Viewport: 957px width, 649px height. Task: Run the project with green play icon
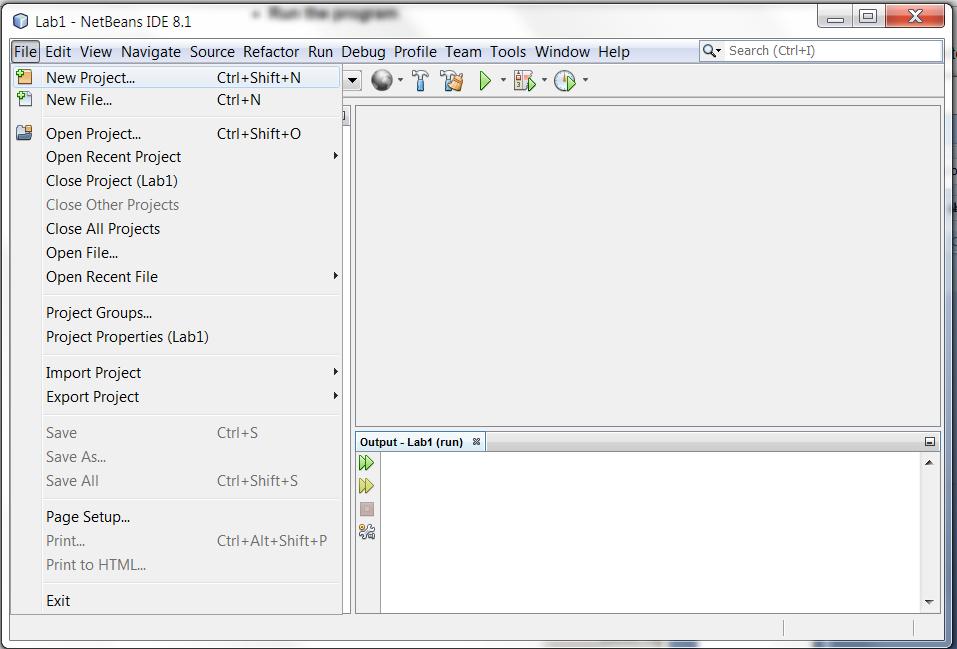coord(486,80)
